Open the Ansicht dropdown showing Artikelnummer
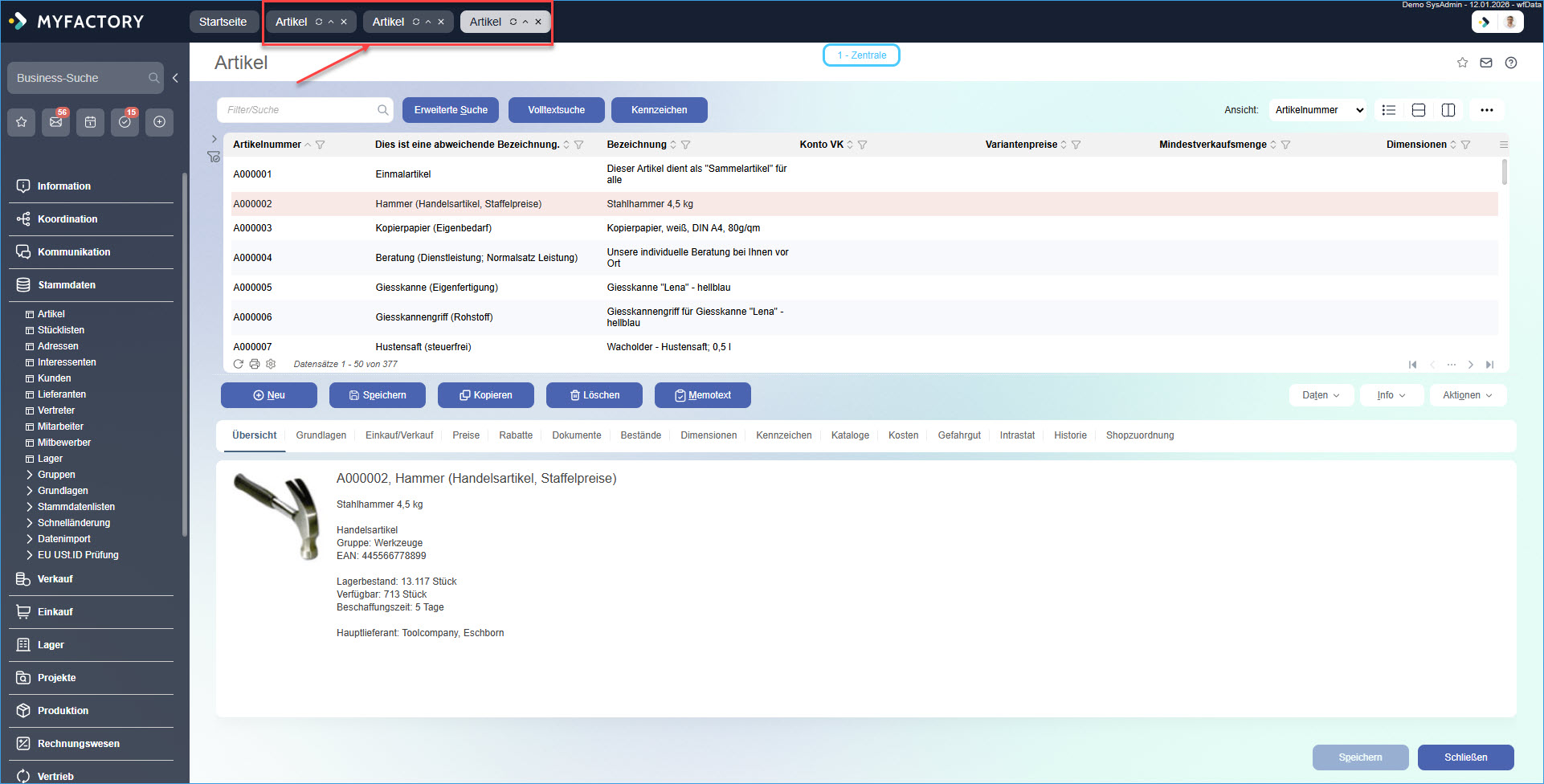This screenshot has height=784, width=1544. tap(1317, 110)
